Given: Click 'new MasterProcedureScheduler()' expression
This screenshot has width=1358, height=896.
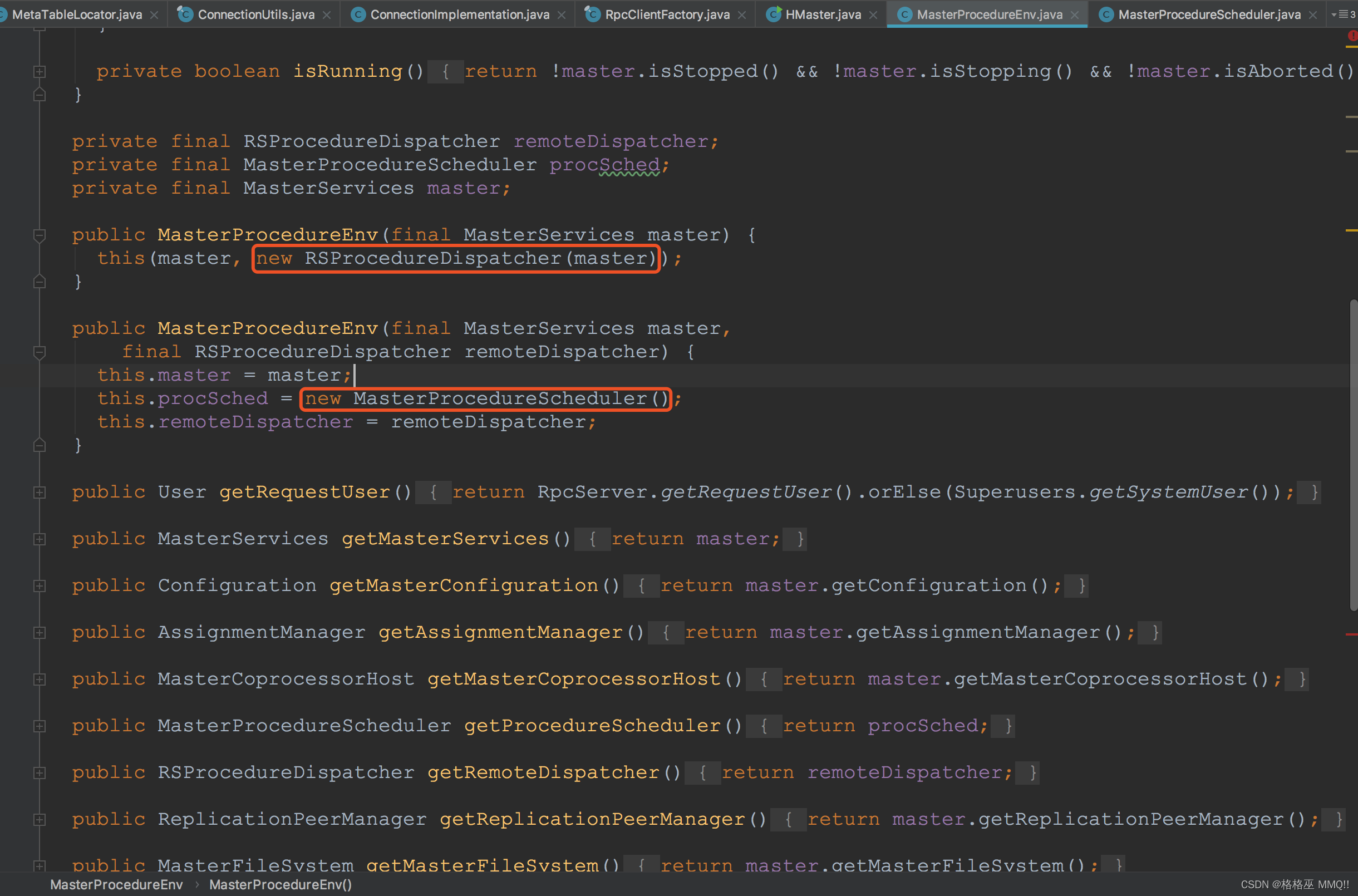Looking at the screenshot, I should coord(486,398).
